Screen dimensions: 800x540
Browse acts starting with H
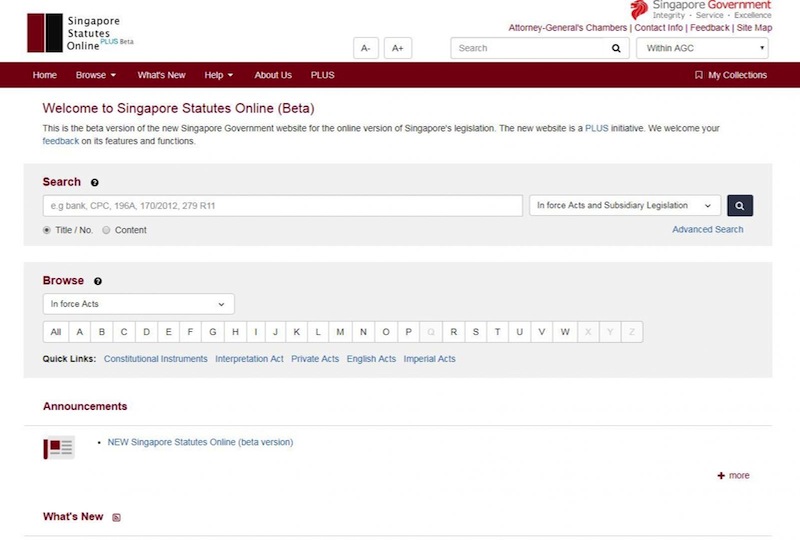click(235, 332)
